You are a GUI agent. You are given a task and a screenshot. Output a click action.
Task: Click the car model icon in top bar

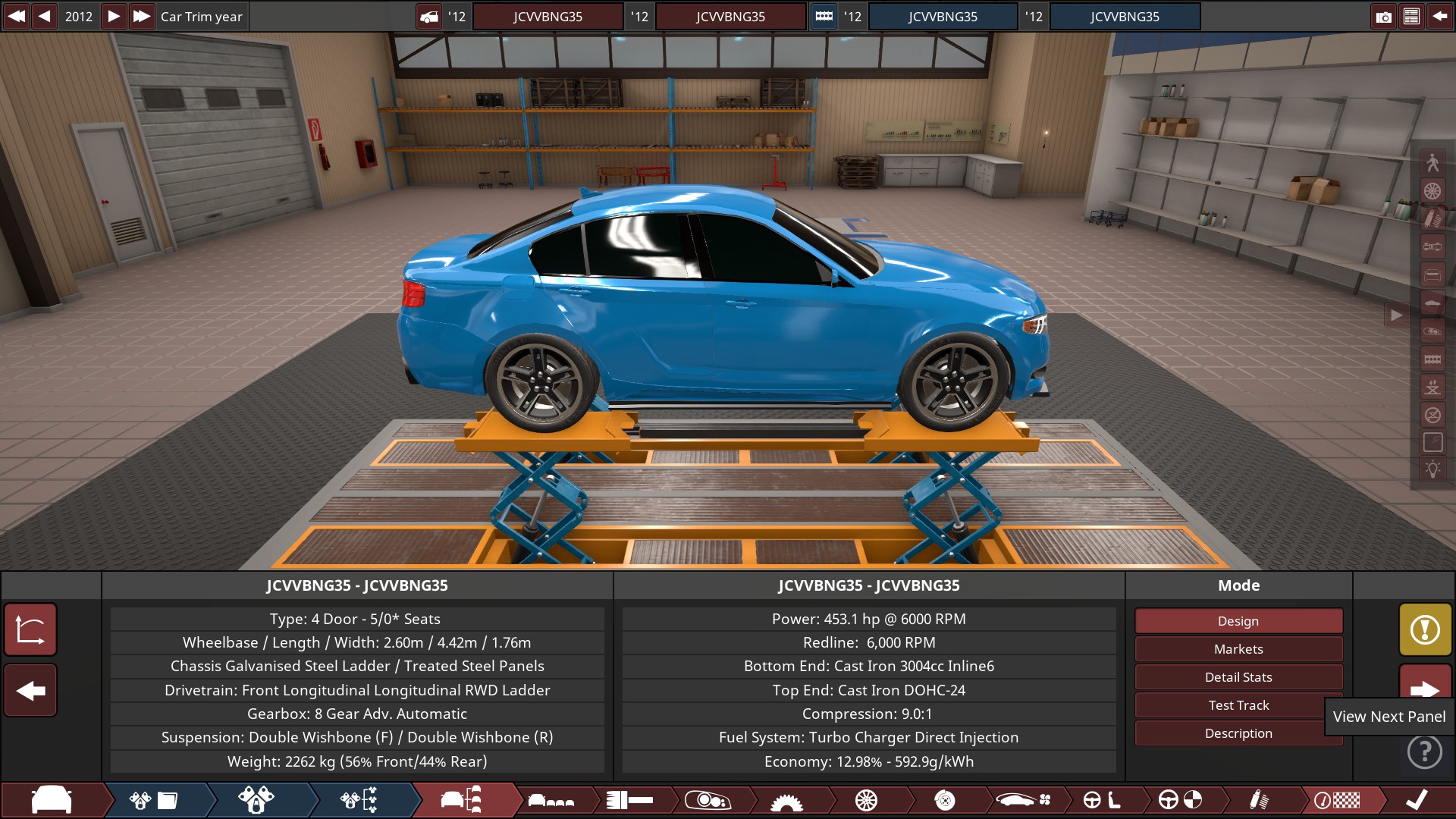pos(429,17)
